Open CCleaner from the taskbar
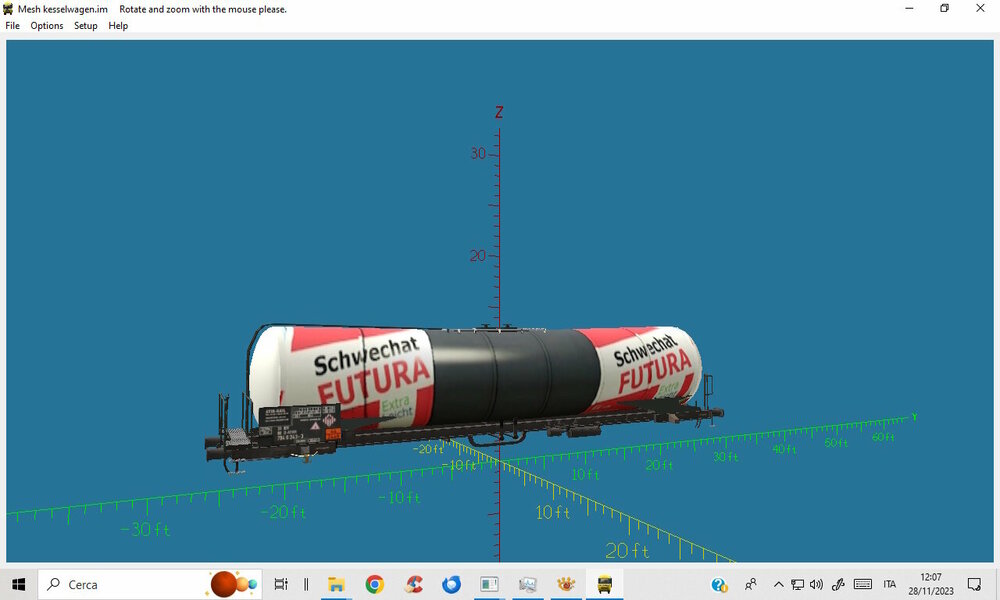The height and width of the screenshot is (600, 1000). (413, 584)
